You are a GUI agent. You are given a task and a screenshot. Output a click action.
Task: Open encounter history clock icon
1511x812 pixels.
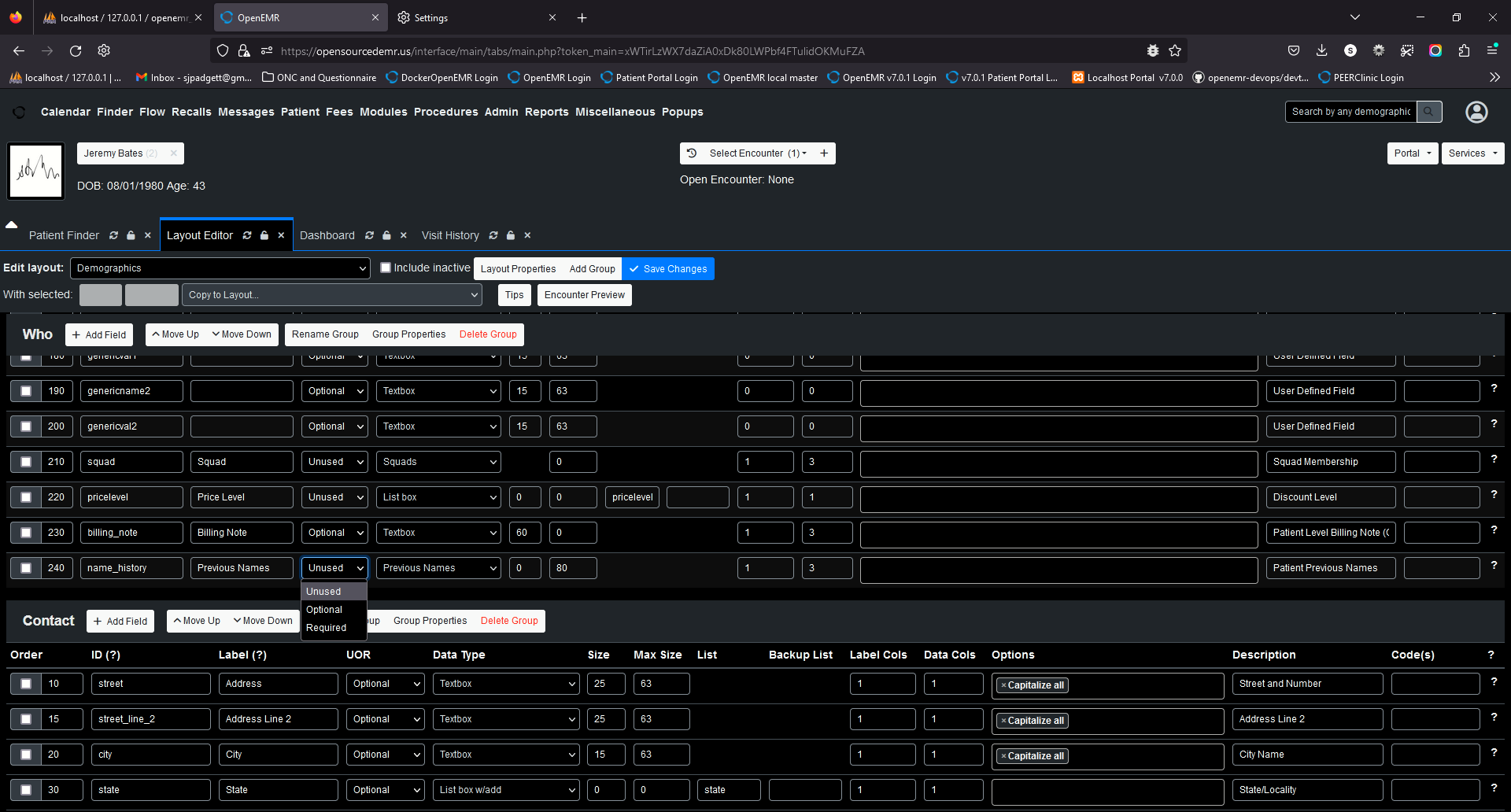(692, 153)
